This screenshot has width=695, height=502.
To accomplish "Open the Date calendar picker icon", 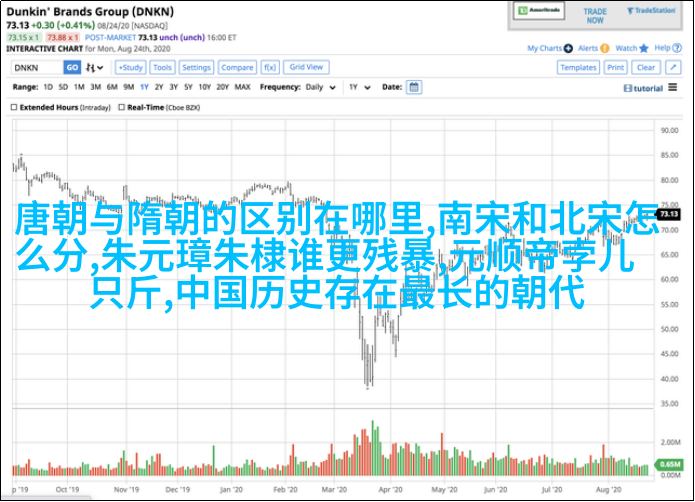I will pyautogui.click(x=414, y=87).
